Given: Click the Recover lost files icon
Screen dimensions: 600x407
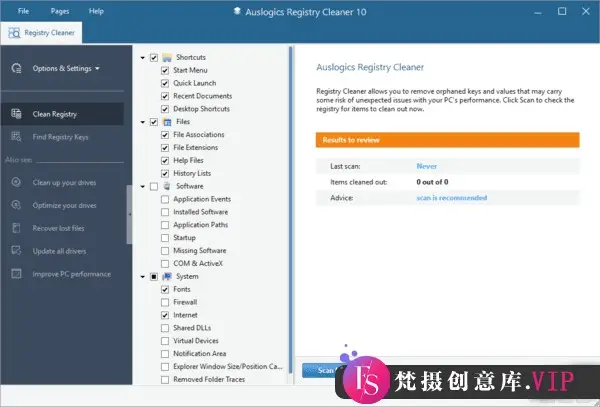Looking at the screenshot, I should [16, 228].
